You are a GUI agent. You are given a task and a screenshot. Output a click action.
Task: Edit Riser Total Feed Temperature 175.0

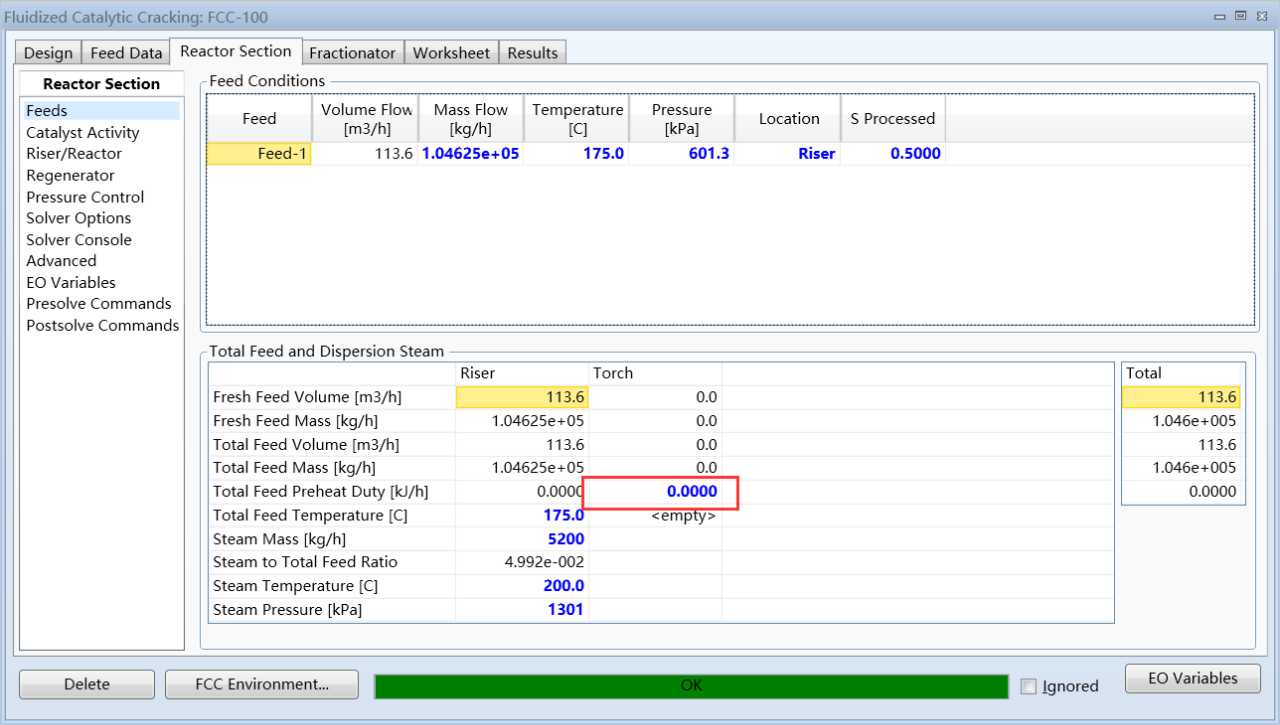click(x=522, y=515)
